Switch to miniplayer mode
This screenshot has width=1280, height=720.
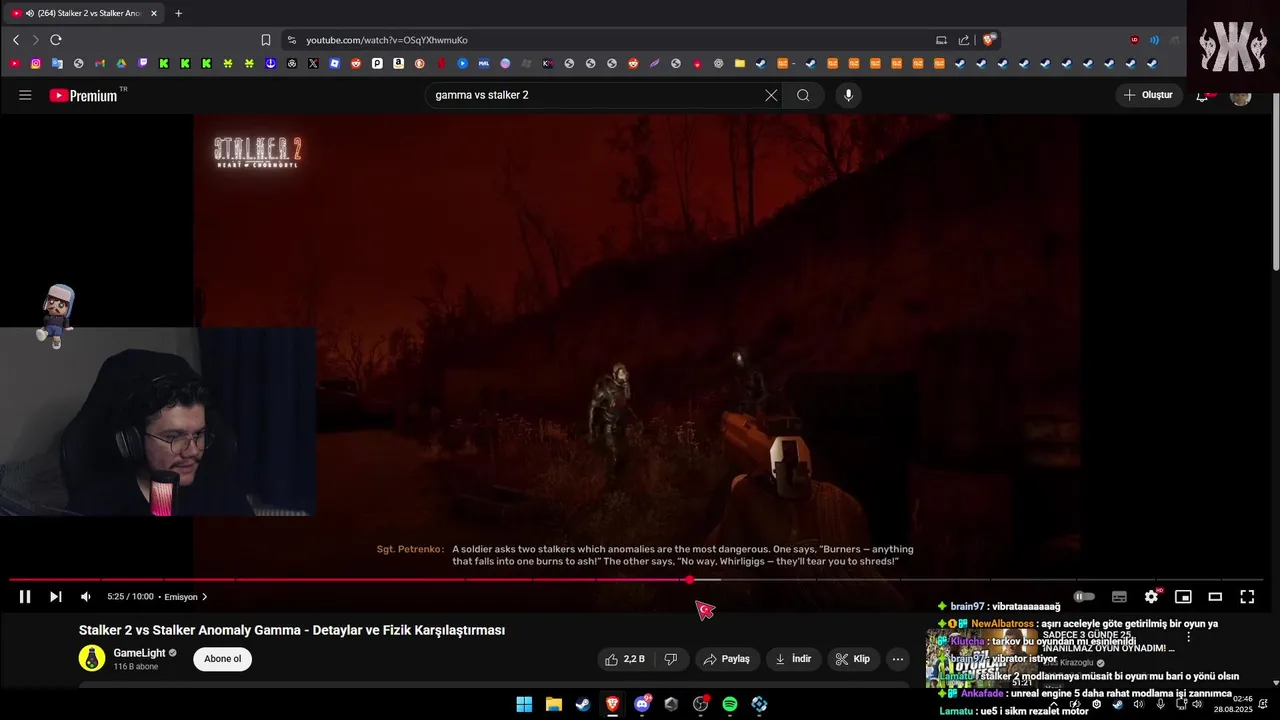tap(1183, 597)
